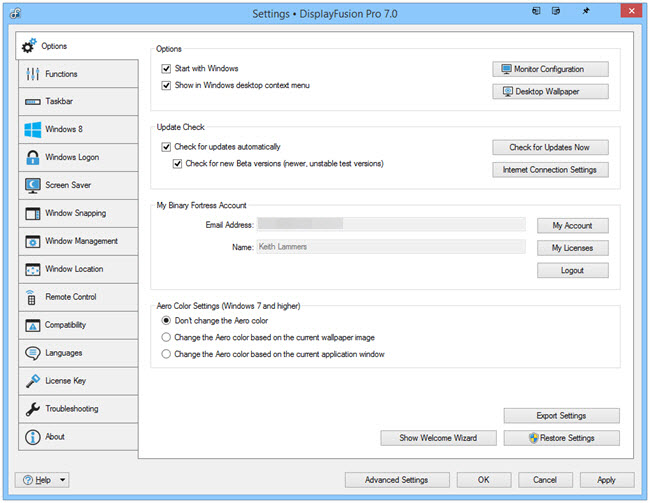Click the Languages speech bubble icon
Image resolution: width=650 pixels, height=503 pixels.
pyautogui.click(x=33, y=353)
